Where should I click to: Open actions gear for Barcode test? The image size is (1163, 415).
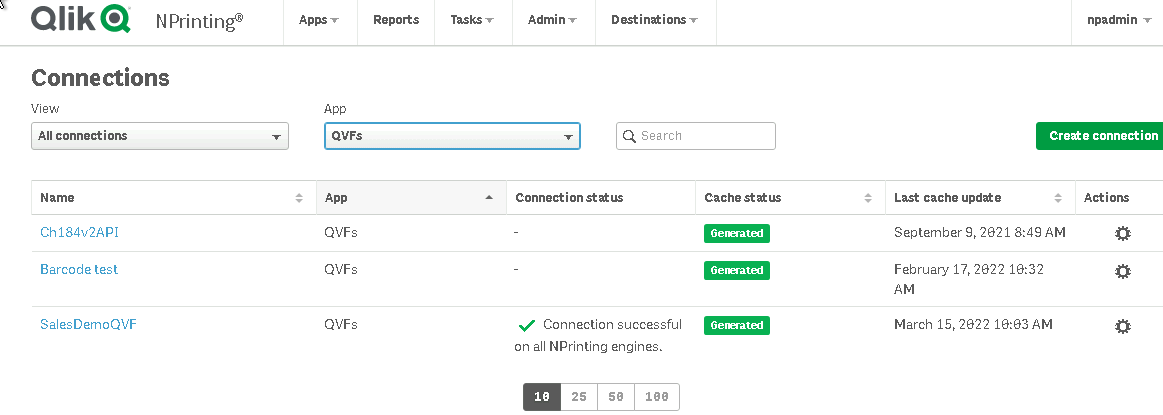pos(1123,270)
